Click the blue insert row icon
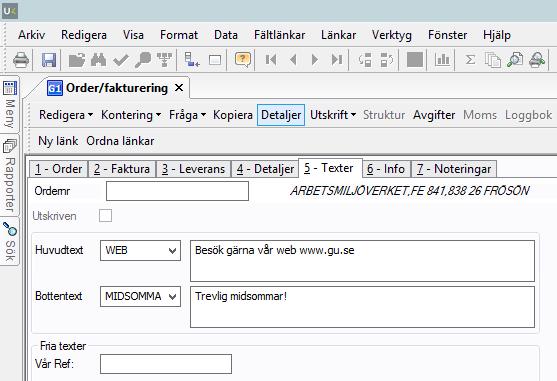The height and width of the screenshot is (381, 557). (x=192, y=60)
